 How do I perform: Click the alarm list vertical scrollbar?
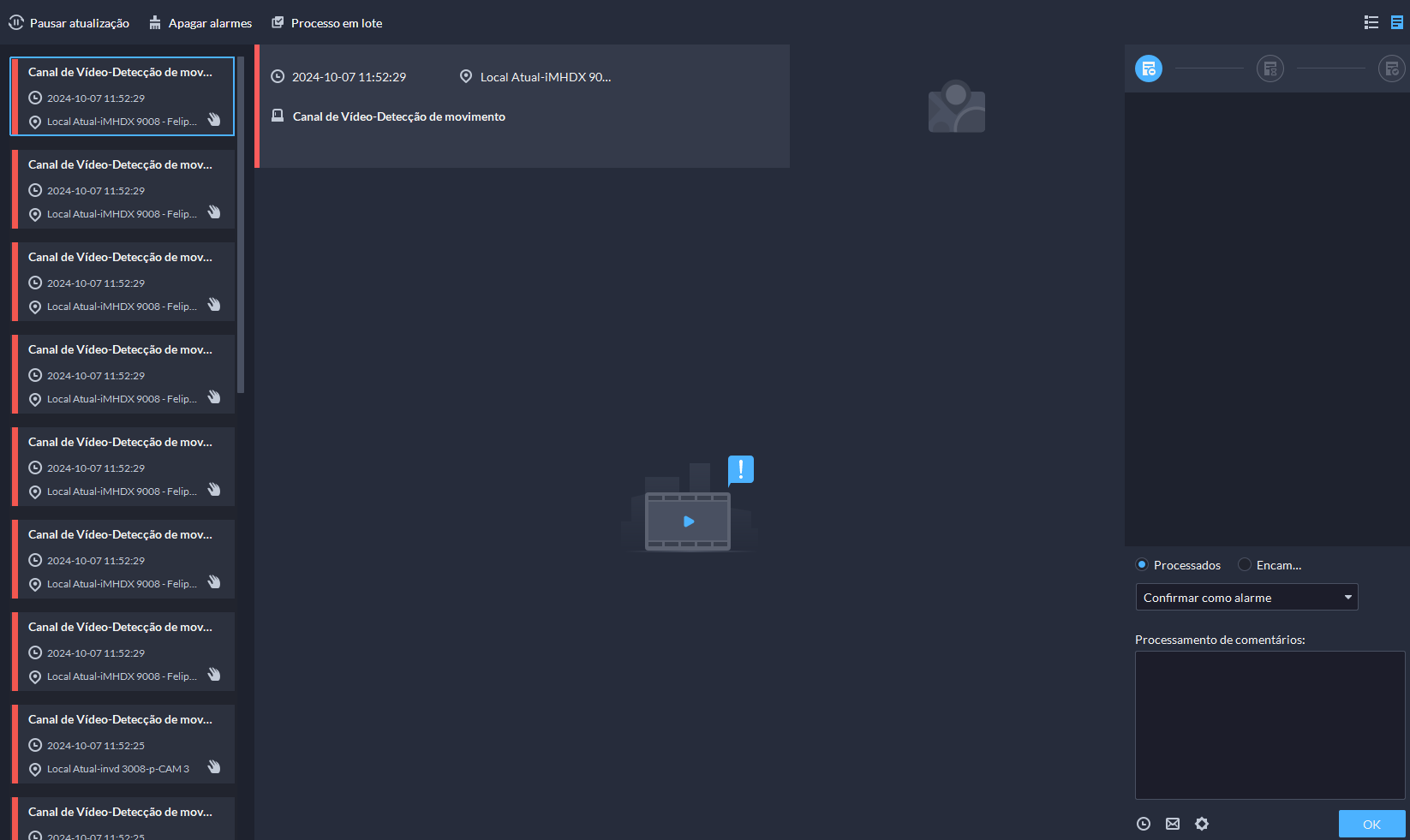tap(241, 224)
